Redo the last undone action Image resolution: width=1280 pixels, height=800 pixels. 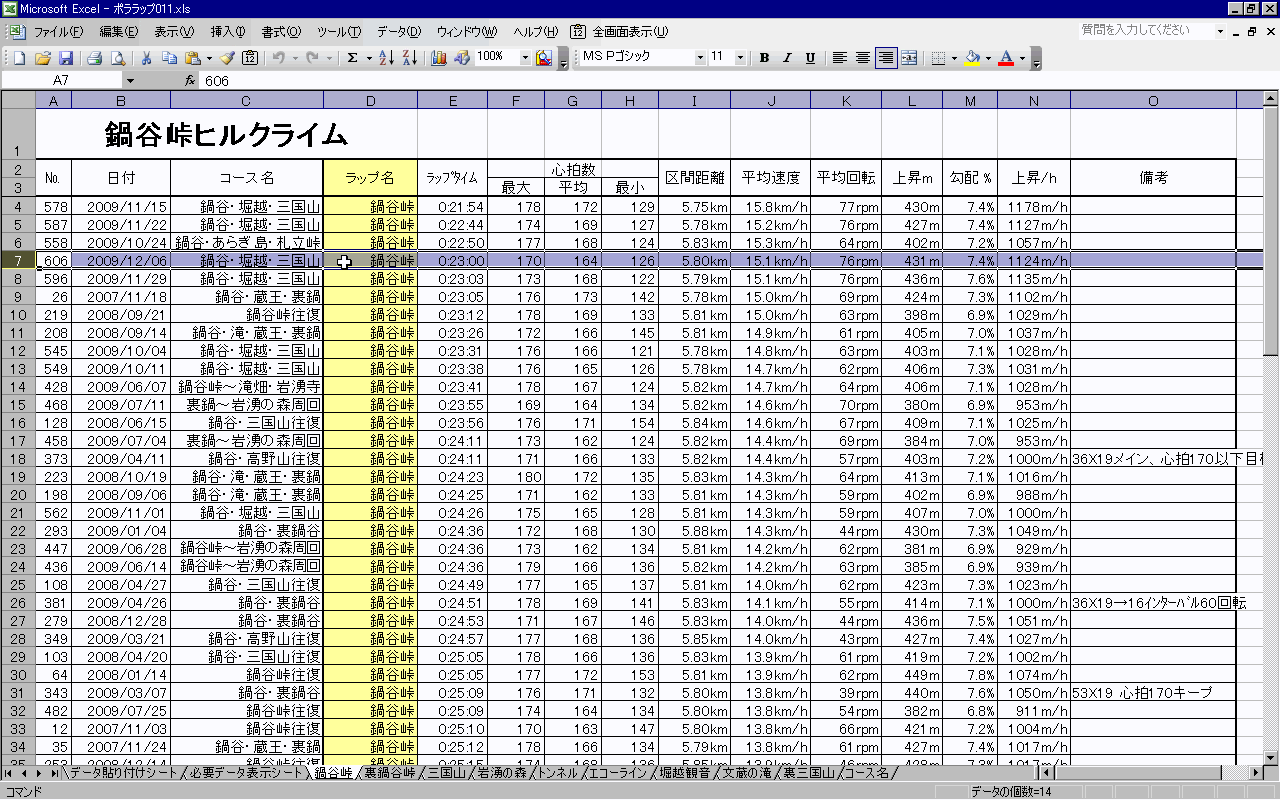[x=312, y=58]
